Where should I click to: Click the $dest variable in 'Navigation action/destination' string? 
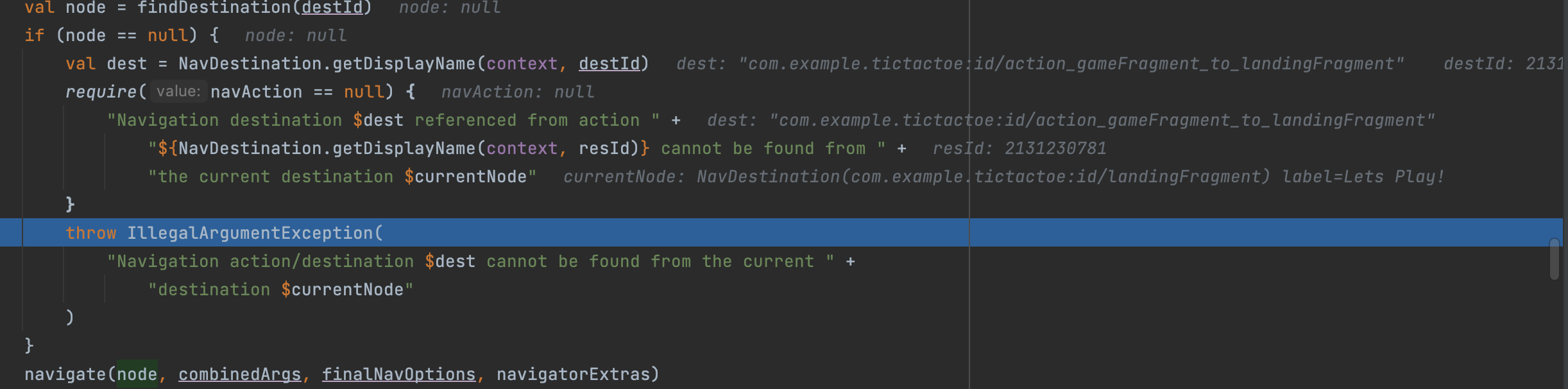coord(450,261)
